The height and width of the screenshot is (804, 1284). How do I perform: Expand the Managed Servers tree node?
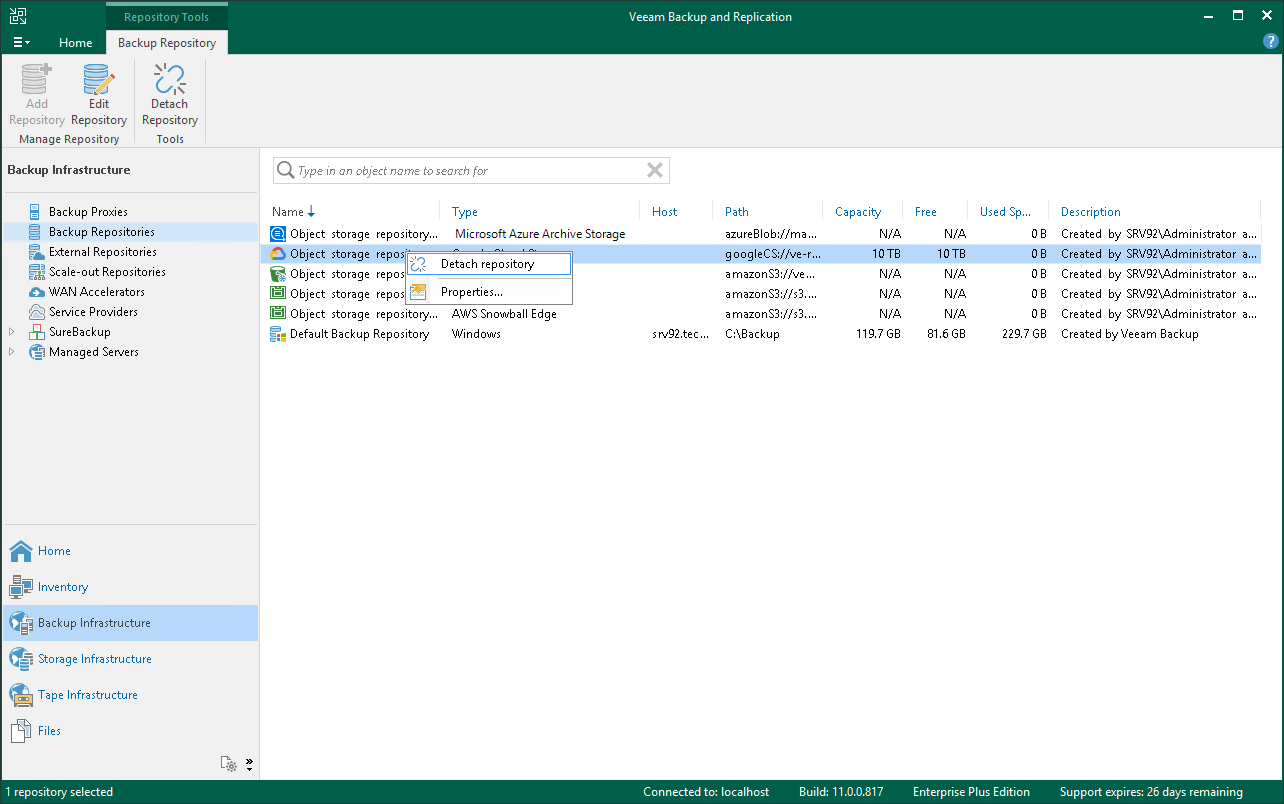[x=12, y=352]
